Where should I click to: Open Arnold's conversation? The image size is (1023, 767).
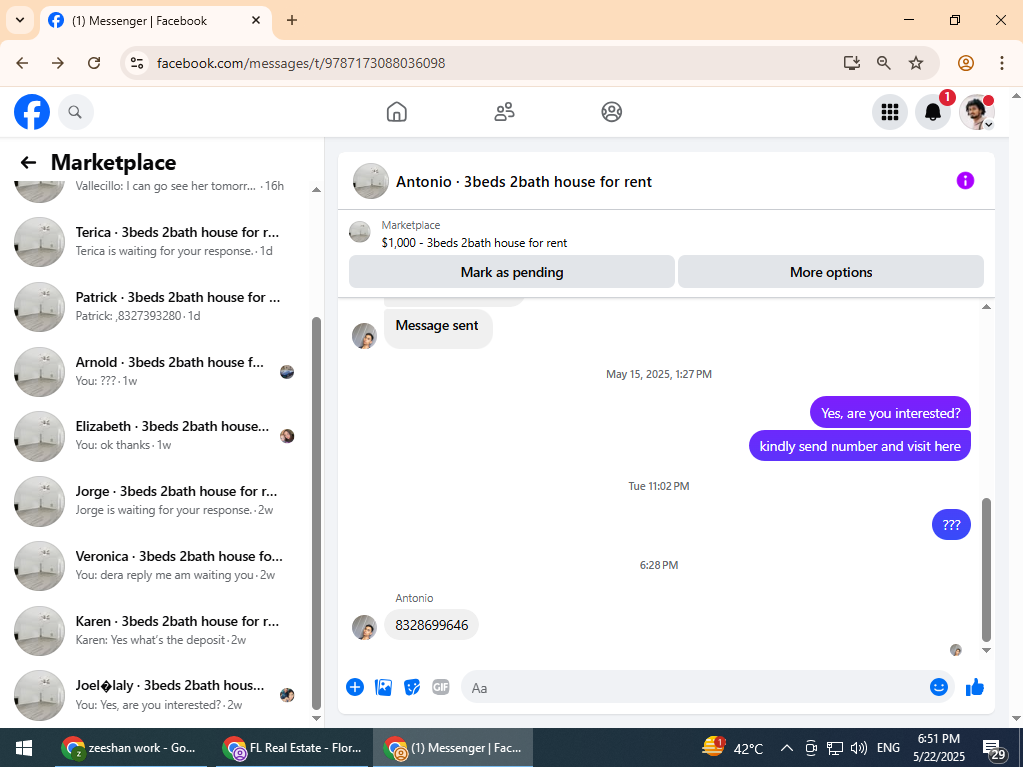157,371
